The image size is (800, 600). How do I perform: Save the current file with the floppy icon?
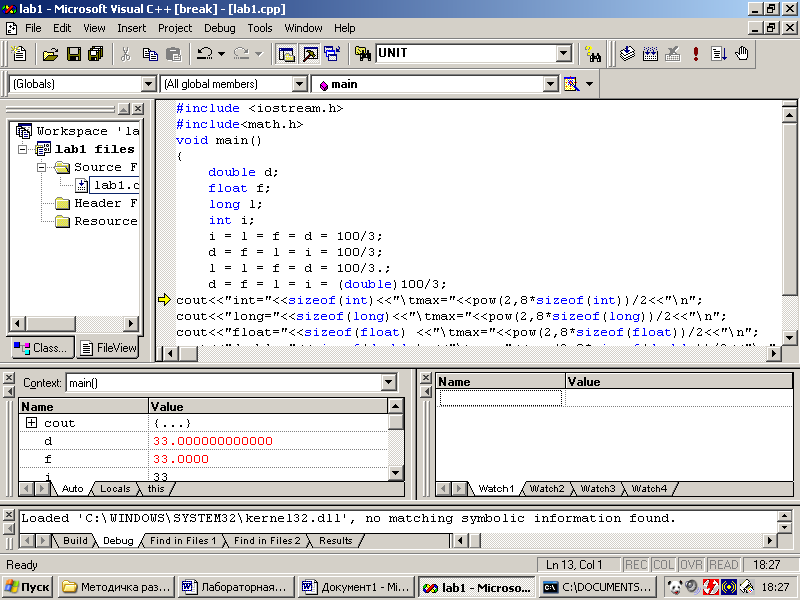click(x=74, y=53)
